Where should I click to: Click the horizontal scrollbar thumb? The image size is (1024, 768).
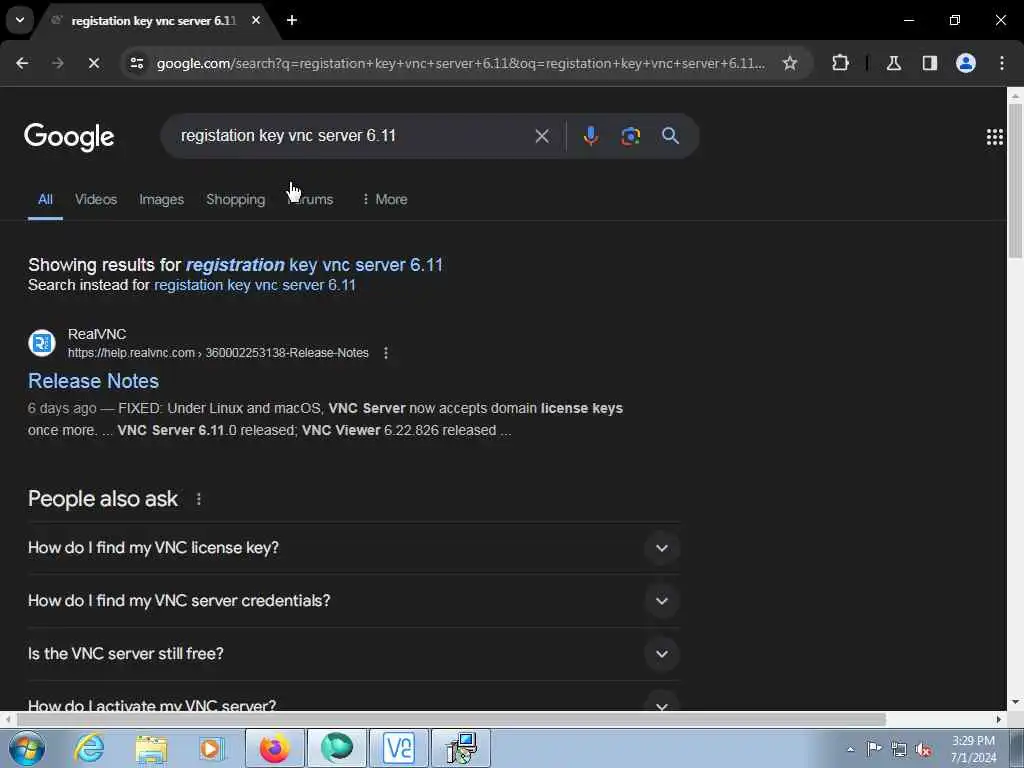click(x=451, y=719)
